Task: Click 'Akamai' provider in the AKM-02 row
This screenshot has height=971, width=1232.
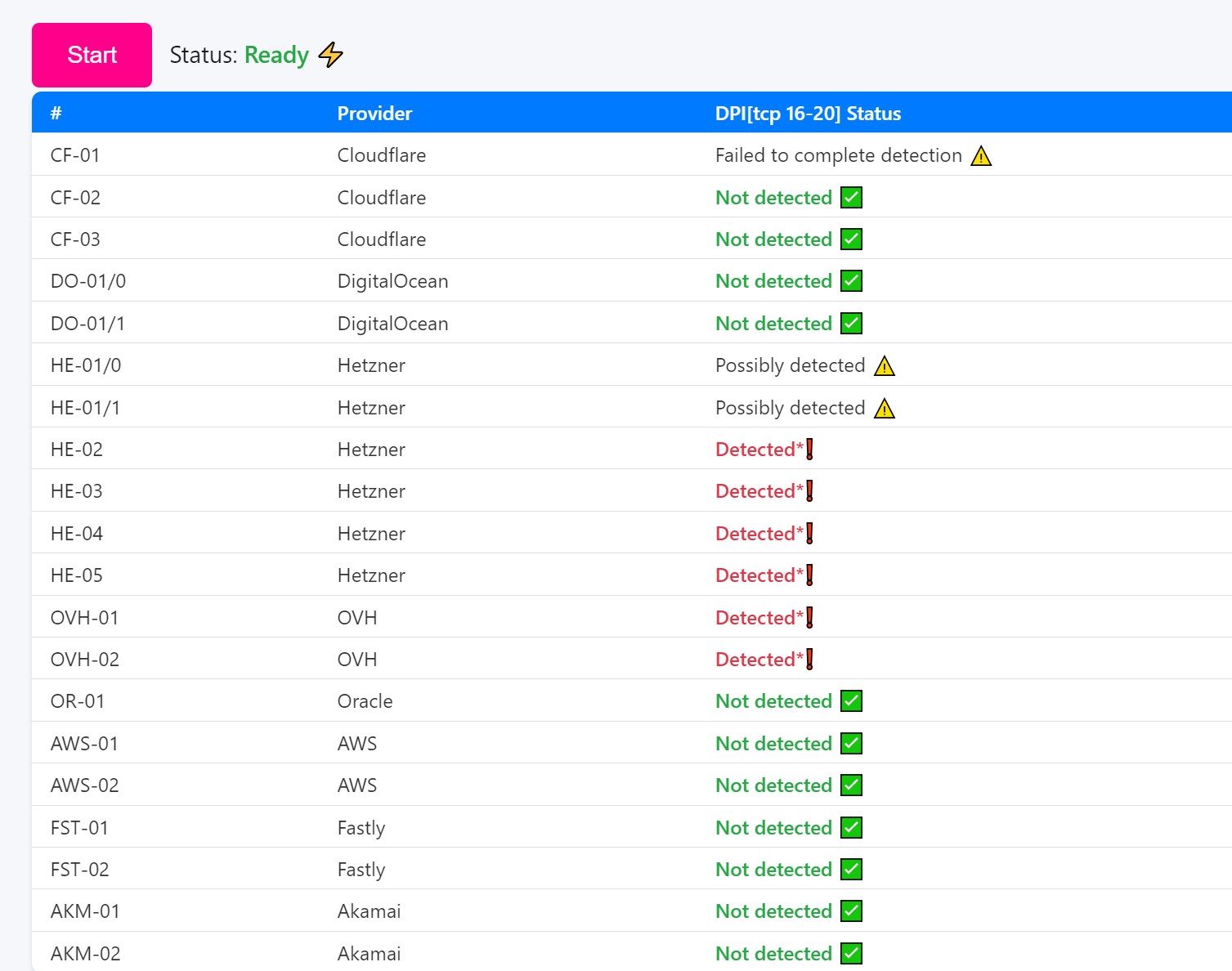Action: 369,954
